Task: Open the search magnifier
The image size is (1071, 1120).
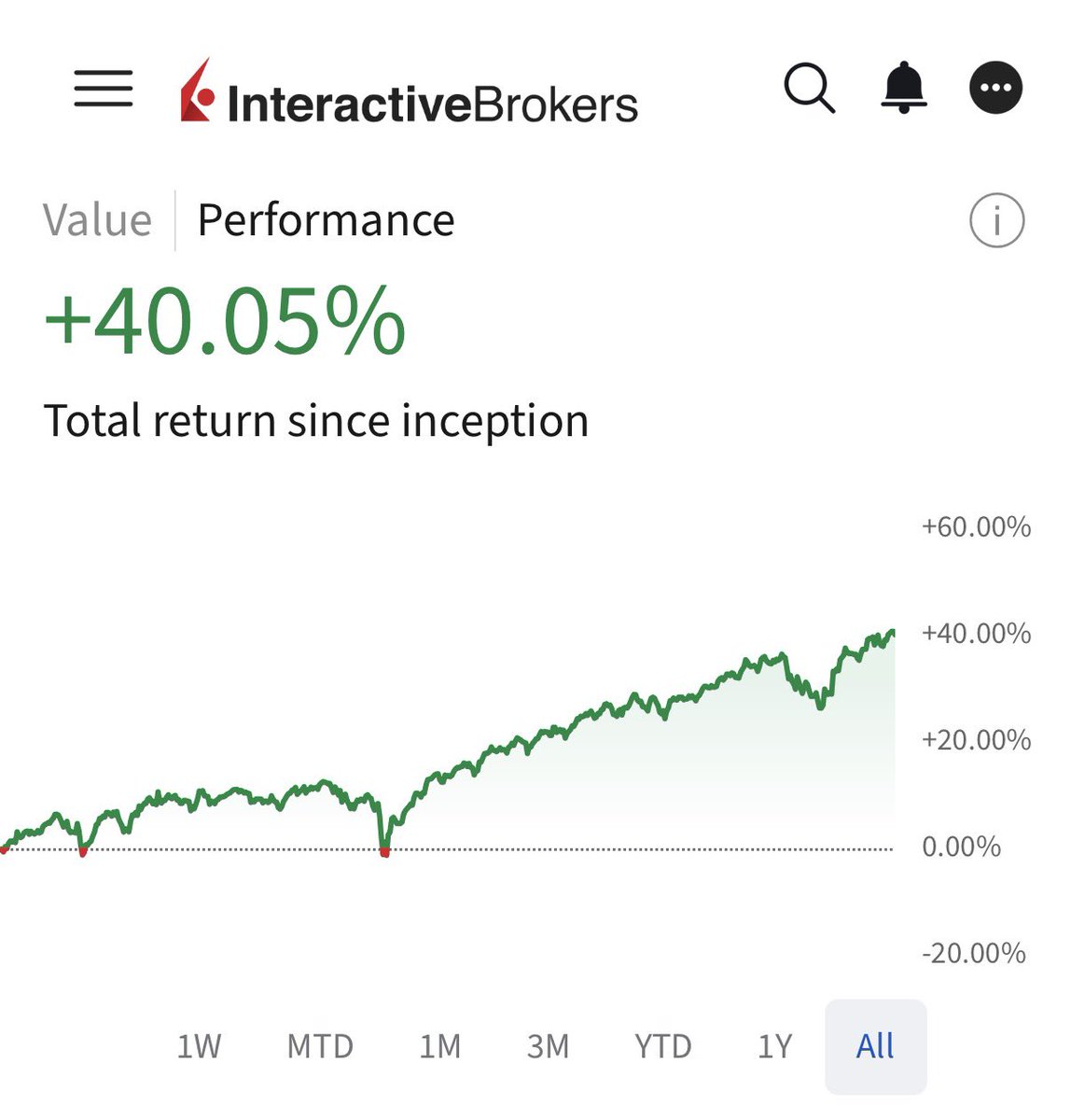Action: pos(809,89)
